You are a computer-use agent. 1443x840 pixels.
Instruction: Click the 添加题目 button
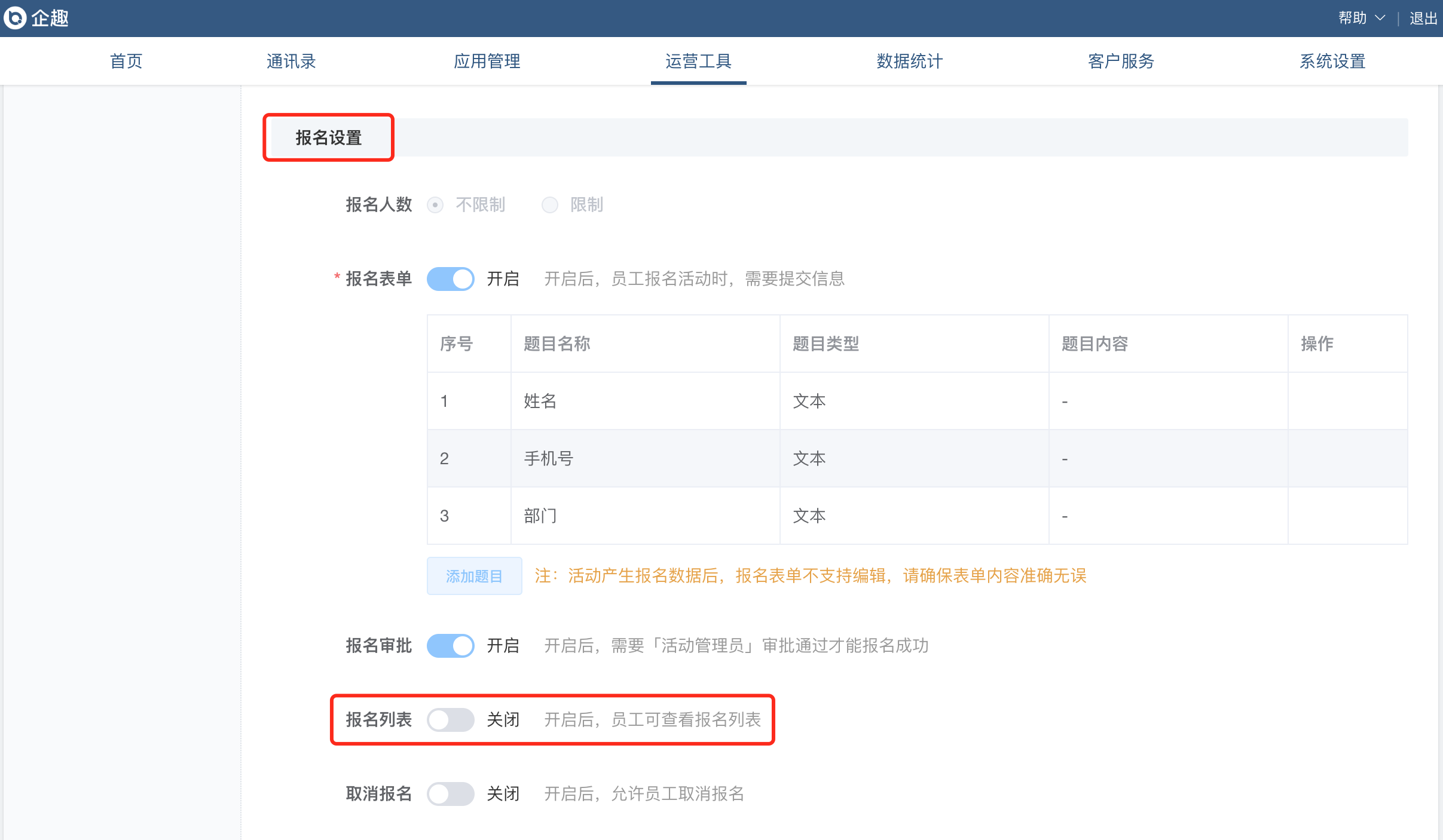click(x=474, y=576)
